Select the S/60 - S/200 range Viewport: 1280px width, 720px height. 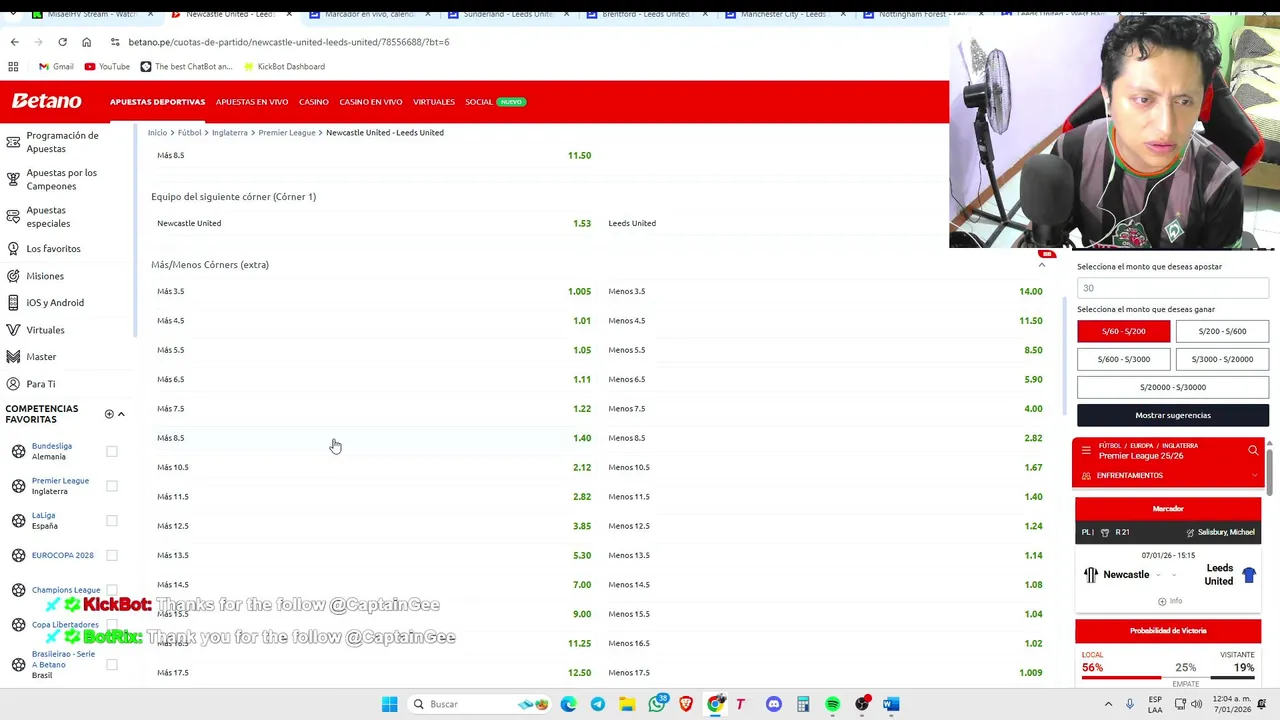tap(1124, 331)
